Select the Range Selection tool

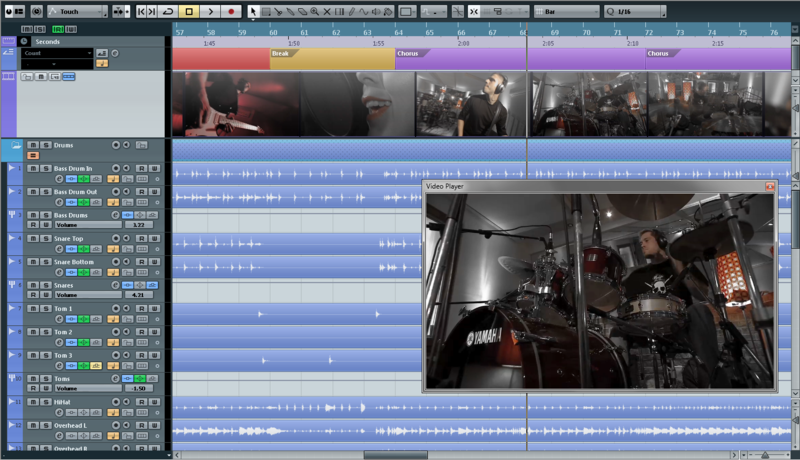266,11
